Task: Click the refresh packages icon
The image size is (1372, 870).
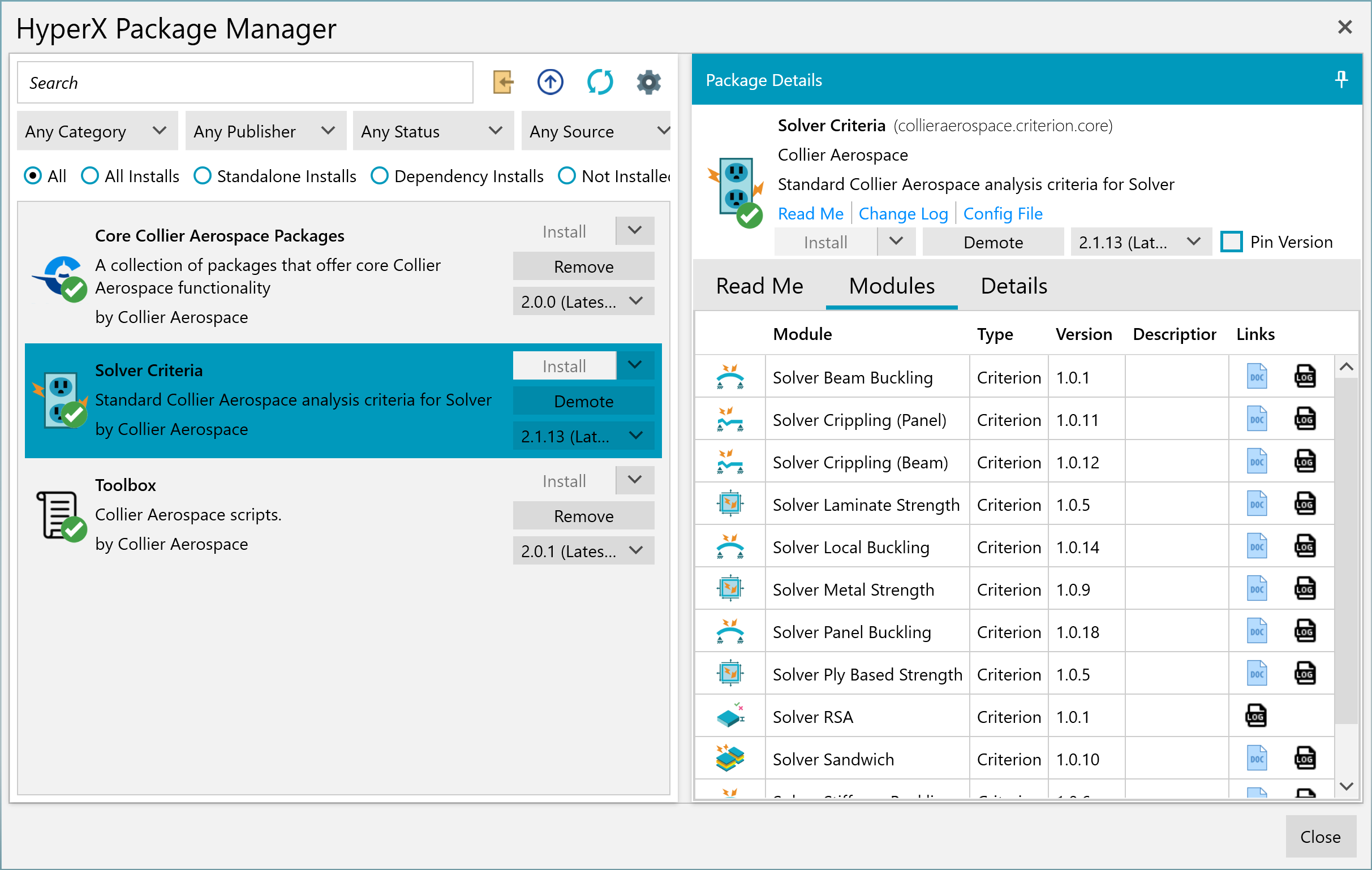Action: [599, 82]
